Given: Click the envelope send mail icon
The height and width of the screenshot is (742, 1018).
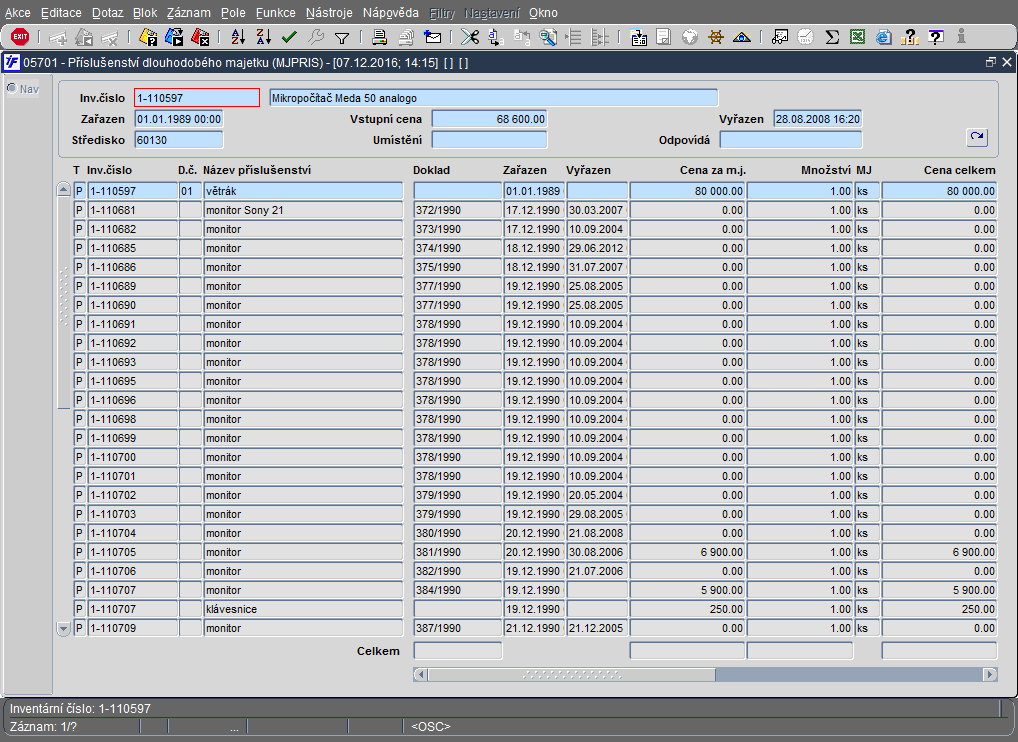Looking at the screenshot, I should coord(432,37).
